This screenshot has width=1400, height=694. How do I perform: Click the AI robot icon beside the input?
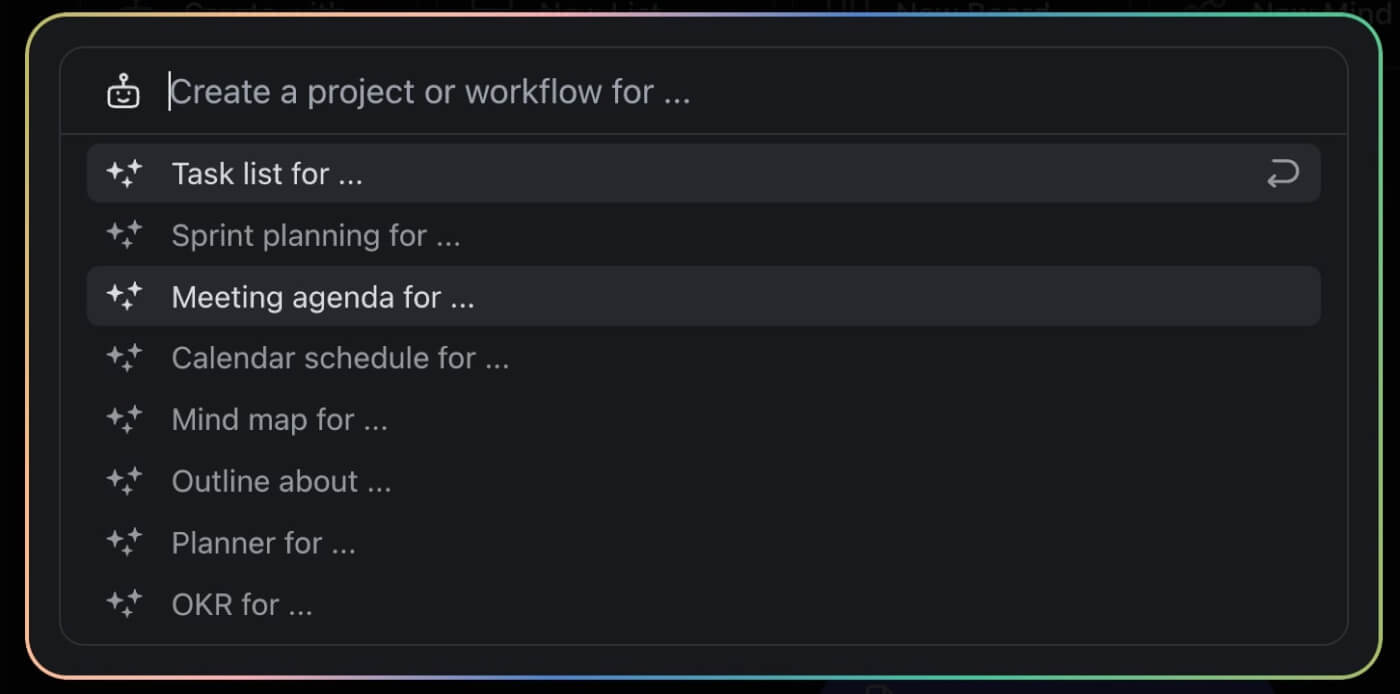coord(122,90)
